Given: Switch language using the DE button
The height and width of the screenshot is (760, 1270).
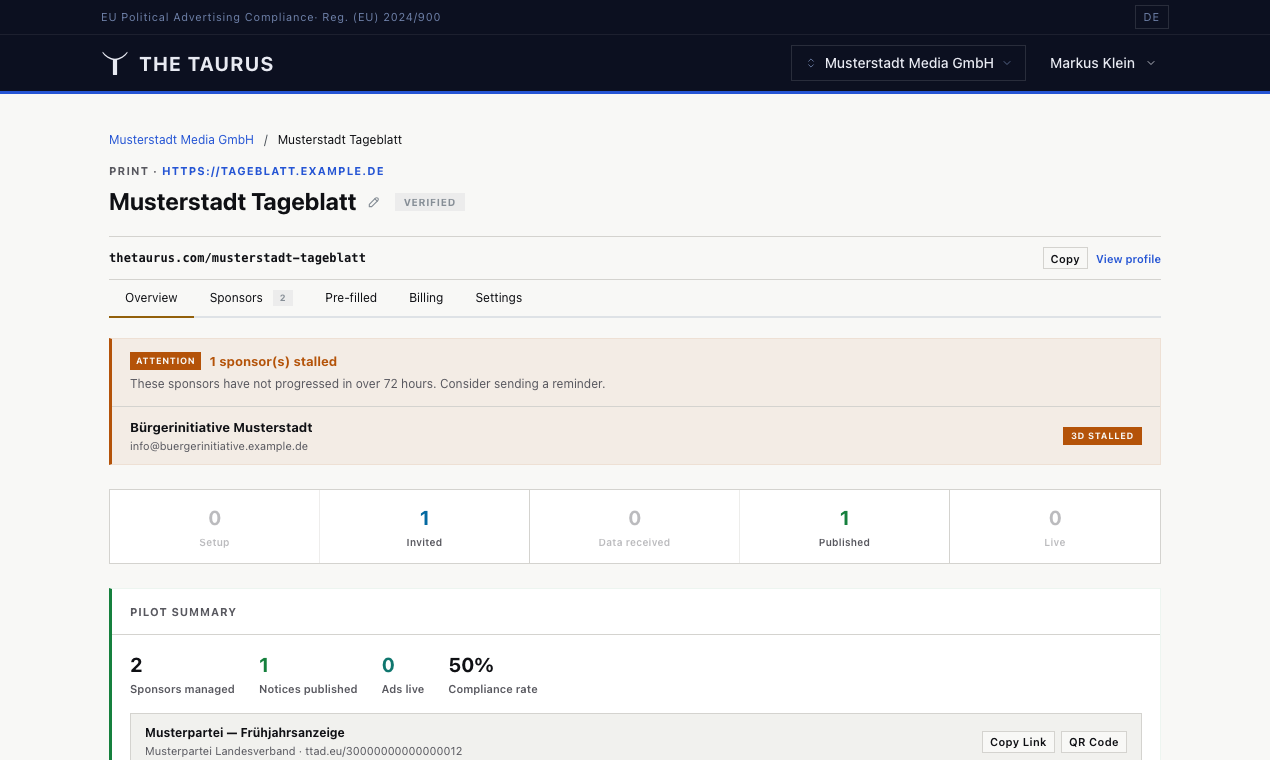Looking at the screenshot, I should 1151,17.
